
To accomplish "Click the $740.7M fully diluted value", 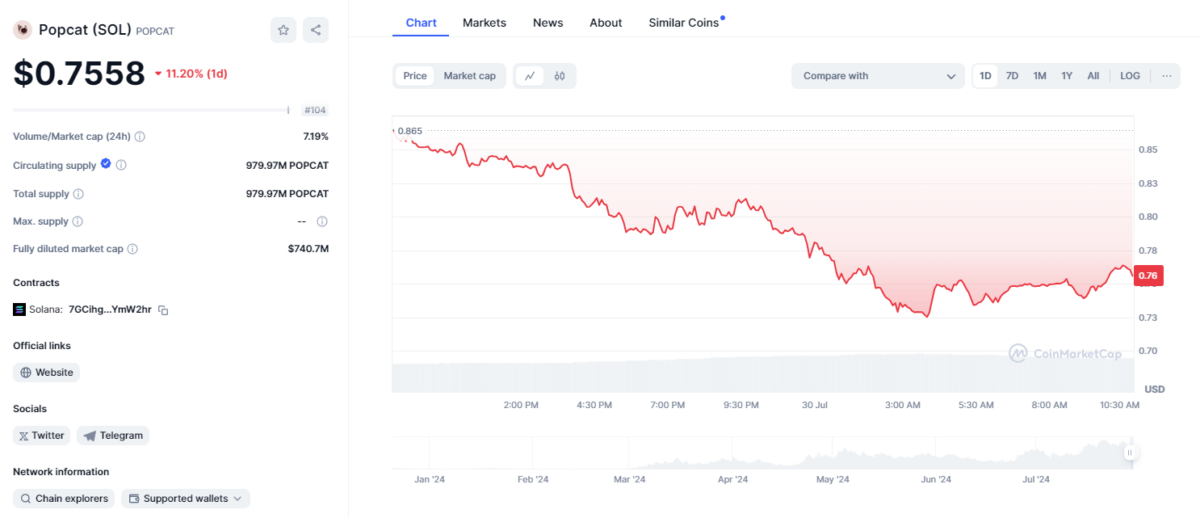I will point(308,249).
